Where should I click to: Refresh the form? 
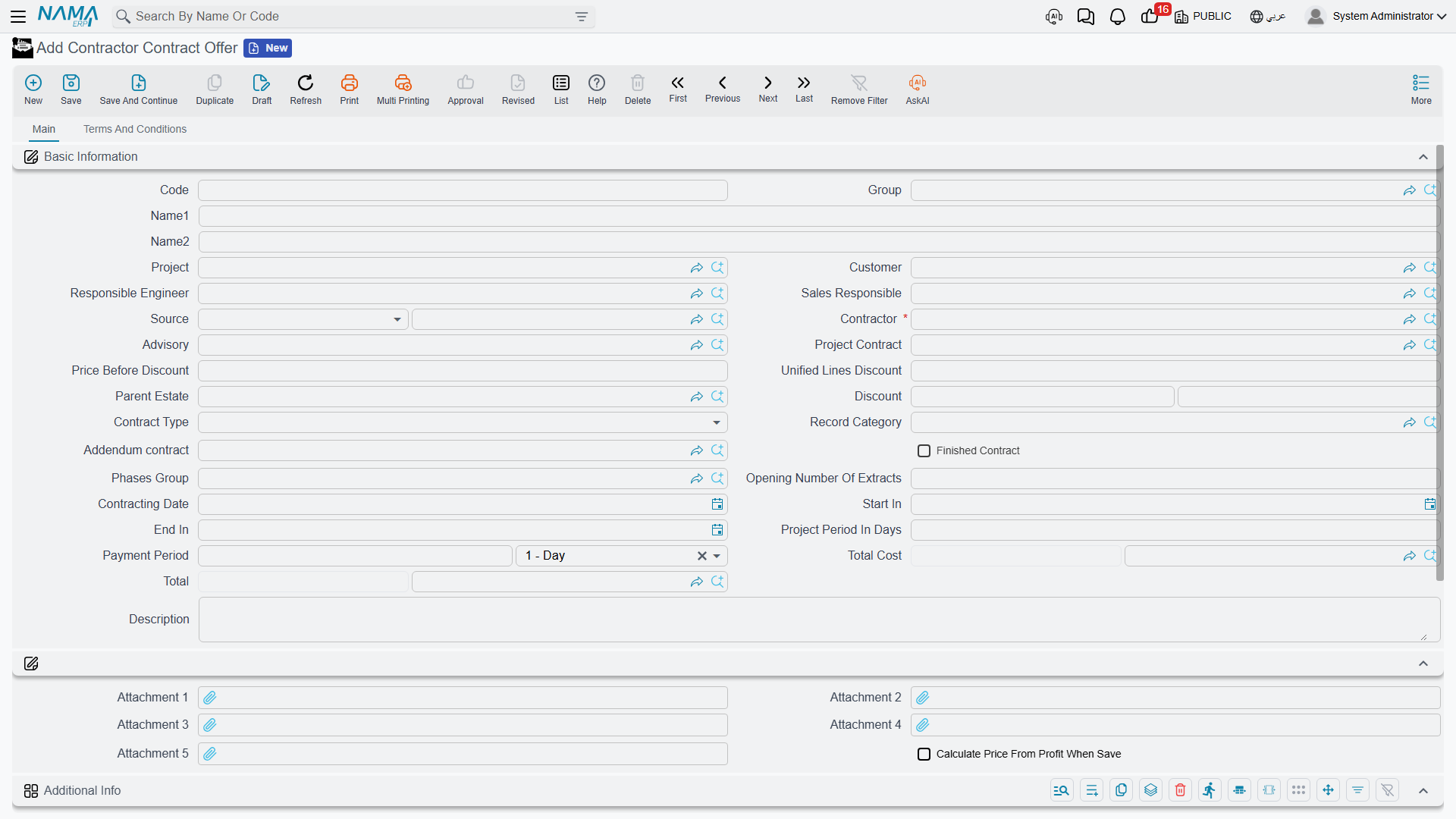coord(306,89)
